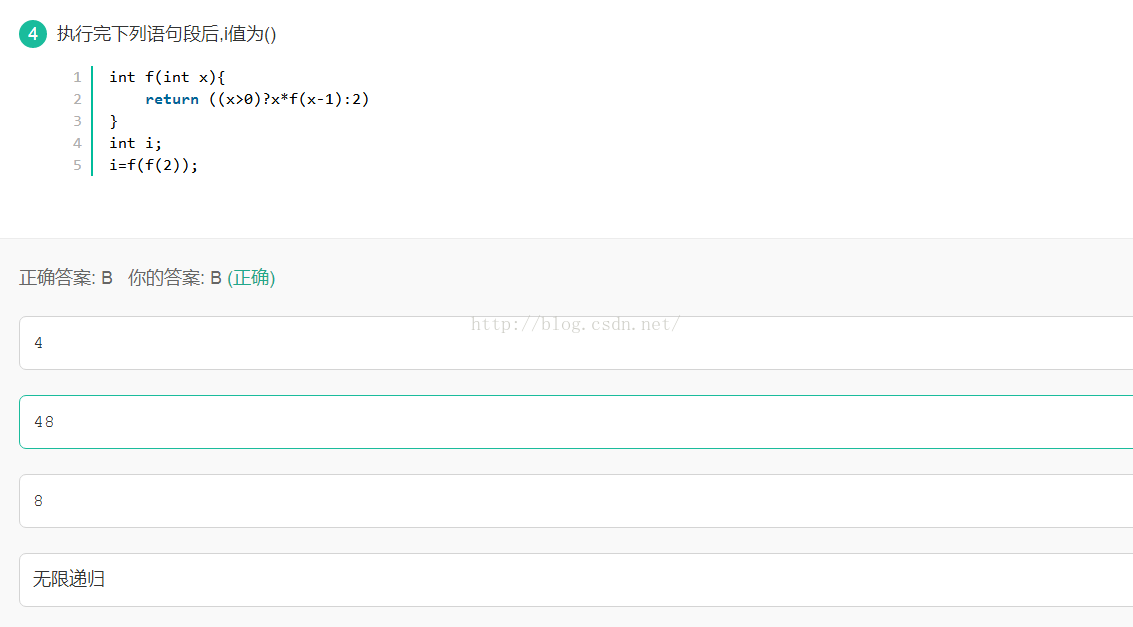This screenshot has width=1133, height=627.
Task: Click line number 1 in code gutter
Action: tap(77, 77)
